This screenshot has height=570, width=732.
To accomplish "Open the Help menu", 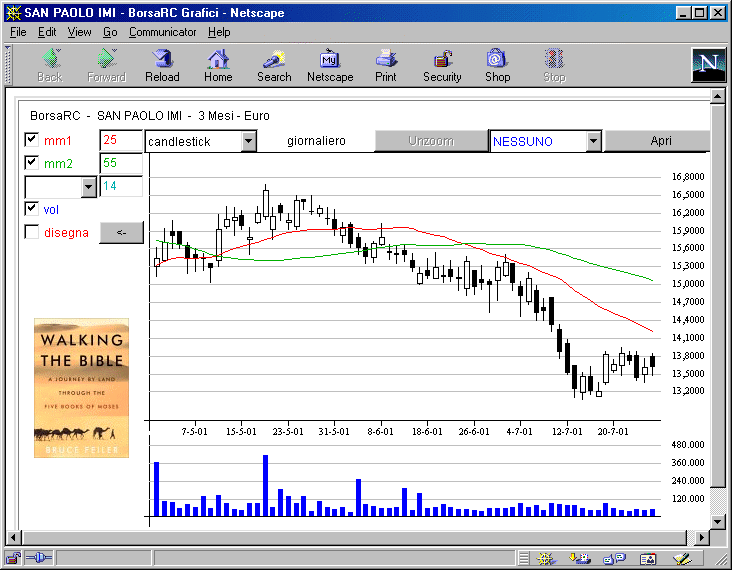I will pyautogui.click(x=219, y=32).
